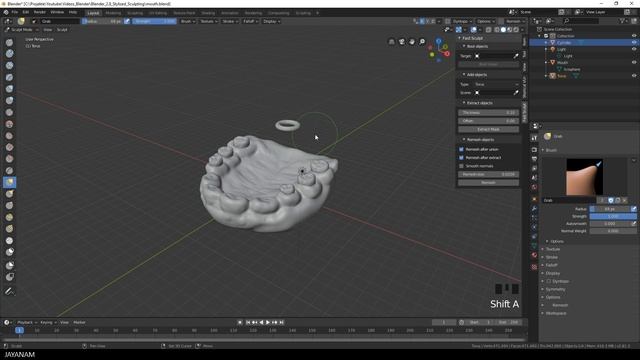Screen dimensions: 640x360
Task: Open the Stroke dropdown in the header
Action: (x=230, y=21)
